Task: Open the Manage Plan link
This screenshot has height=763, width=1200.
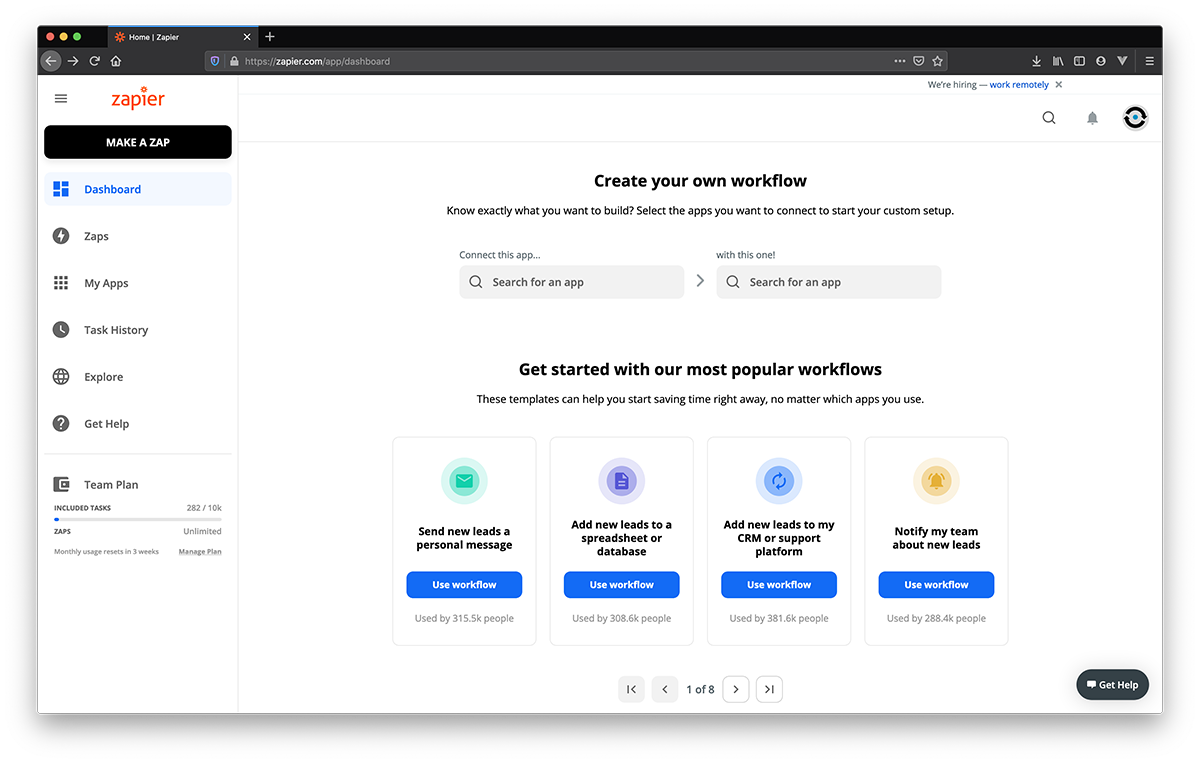Action: (200, 552)
